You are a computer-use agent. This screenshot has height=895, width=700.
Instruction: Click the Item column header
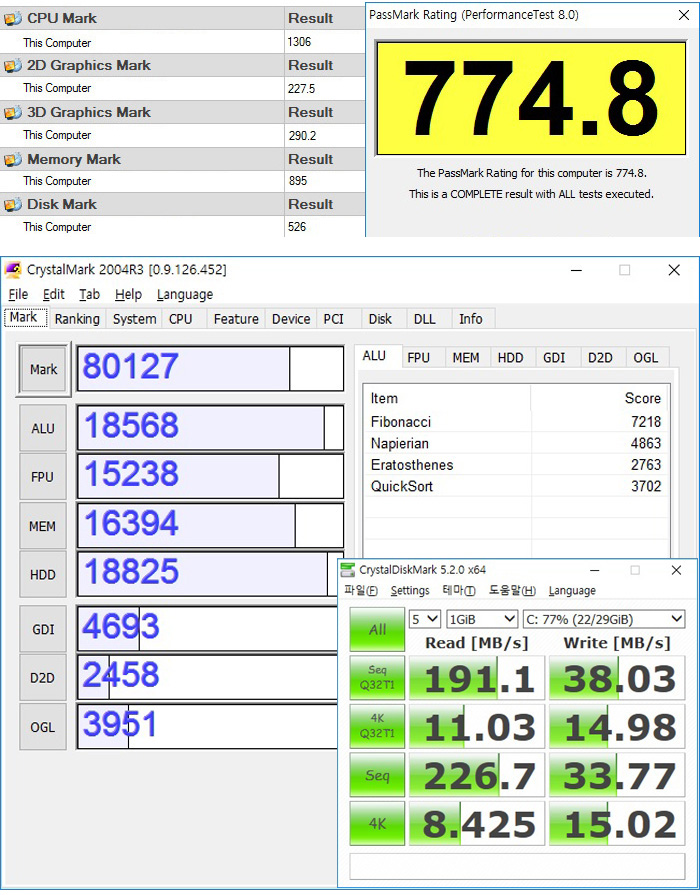(447, 398)
